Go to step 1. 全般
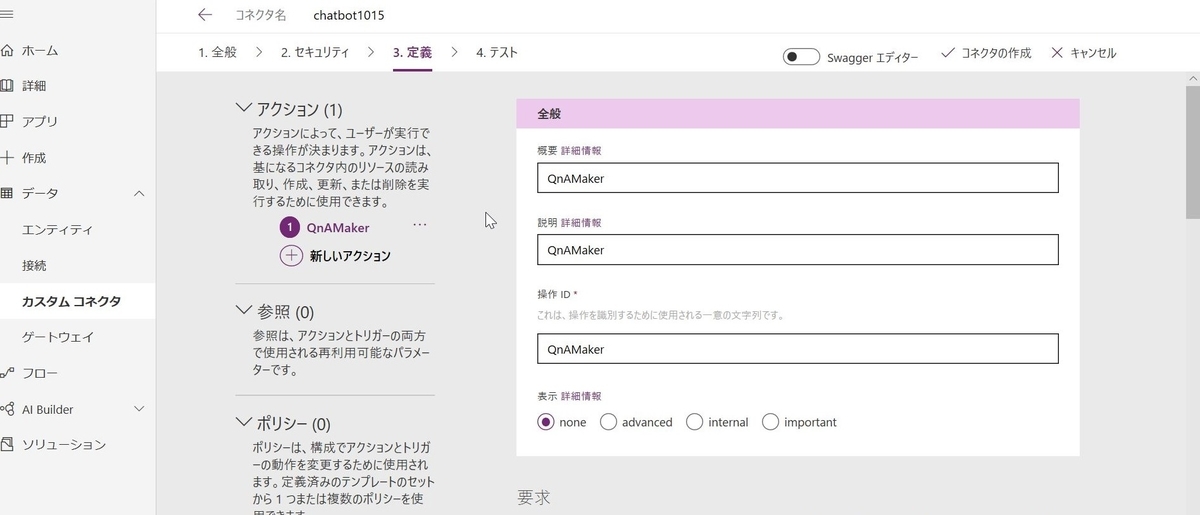1200x515 pixels. (217, 53)
